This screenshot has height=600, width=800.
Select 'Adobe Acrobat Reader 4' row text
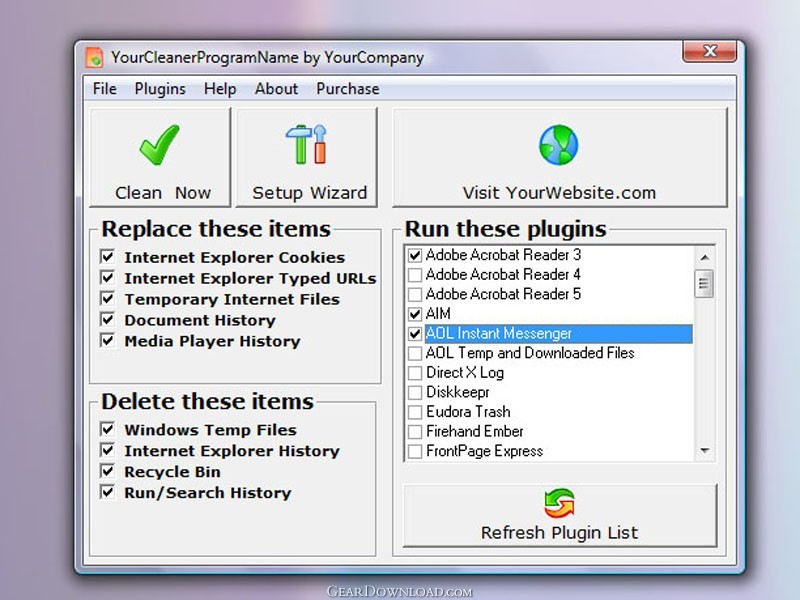pyautogui.click(x=503, y=274)
